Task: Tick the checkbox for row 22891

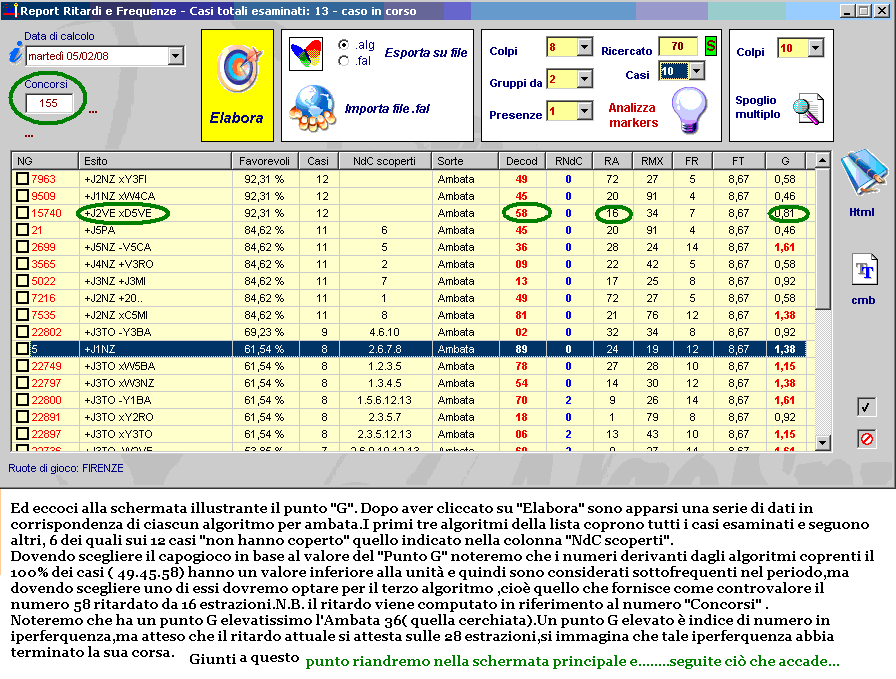Action: click(22, 417)
